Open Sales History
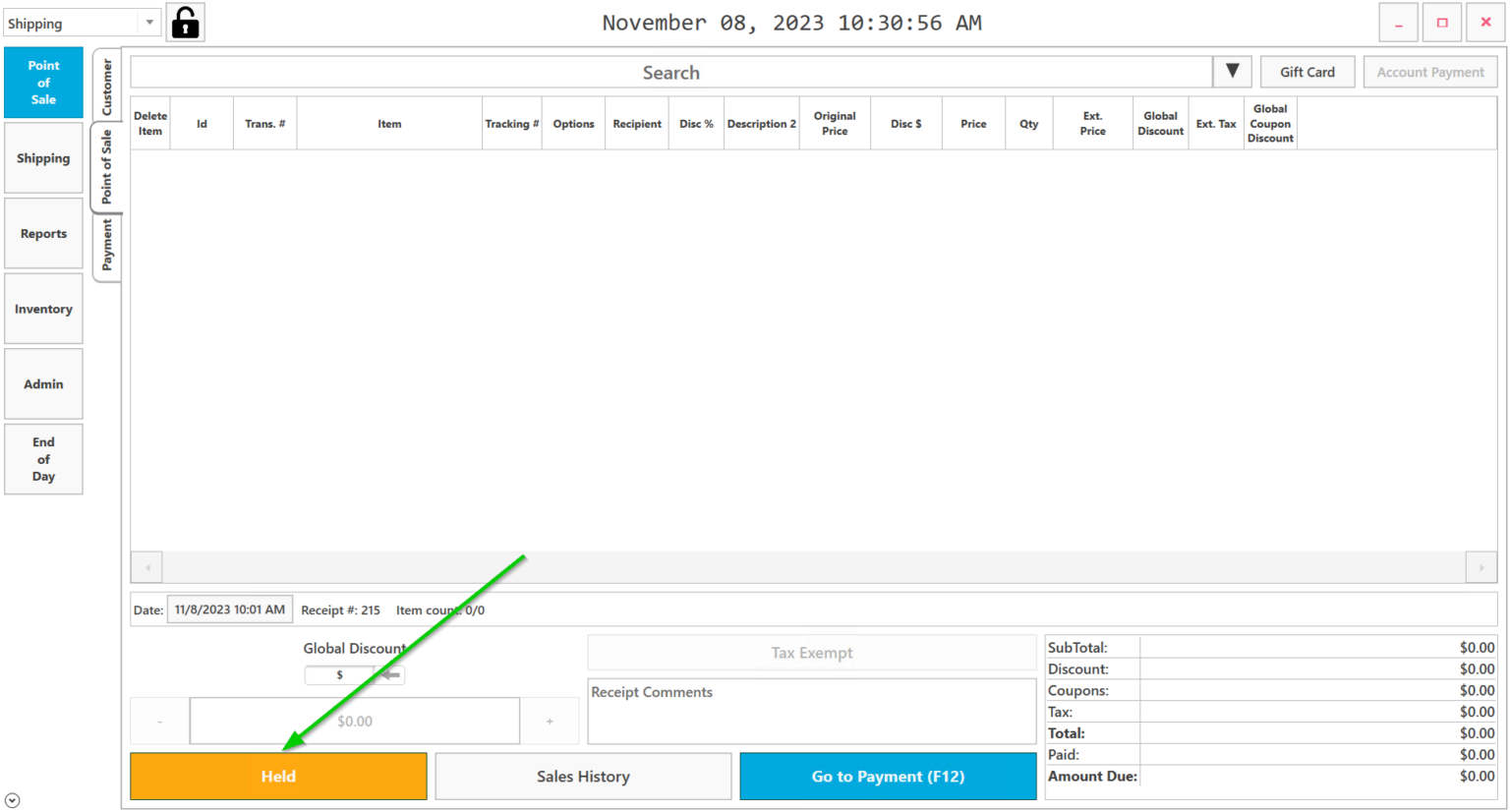 pos(583,776)
